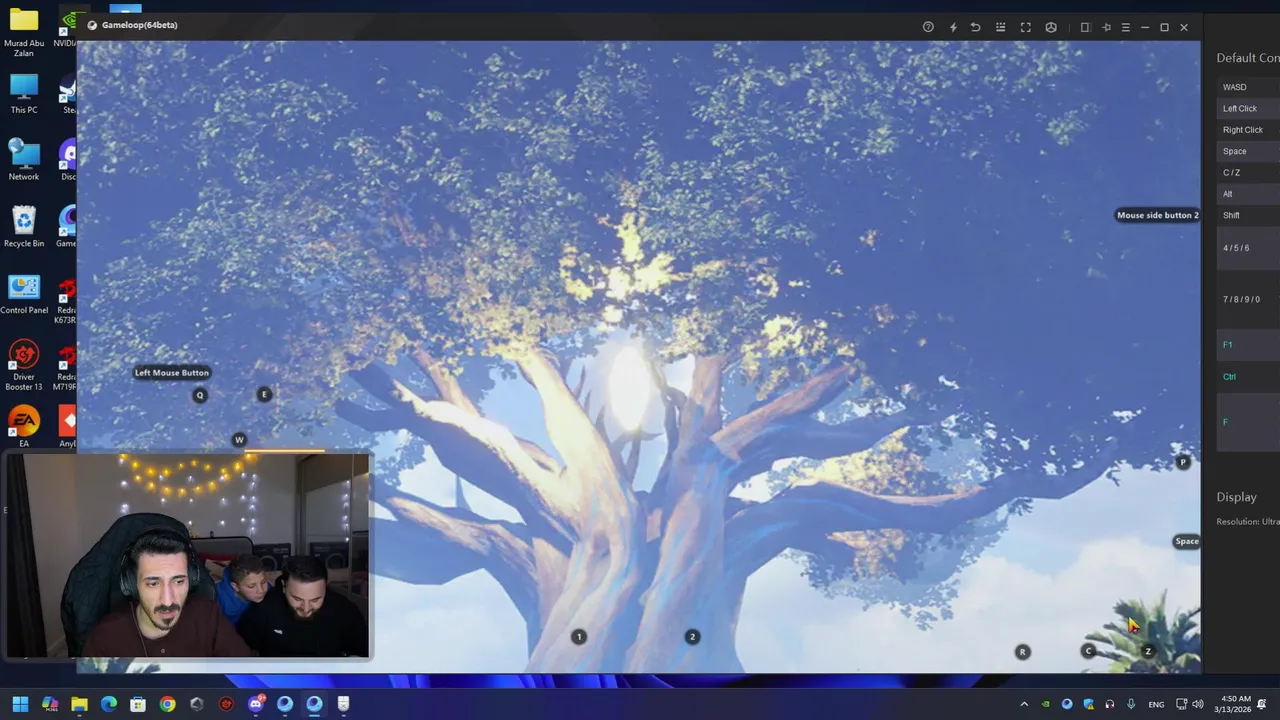
Task: Switch to active Gameloop taskbar icon
Action: 314,704
